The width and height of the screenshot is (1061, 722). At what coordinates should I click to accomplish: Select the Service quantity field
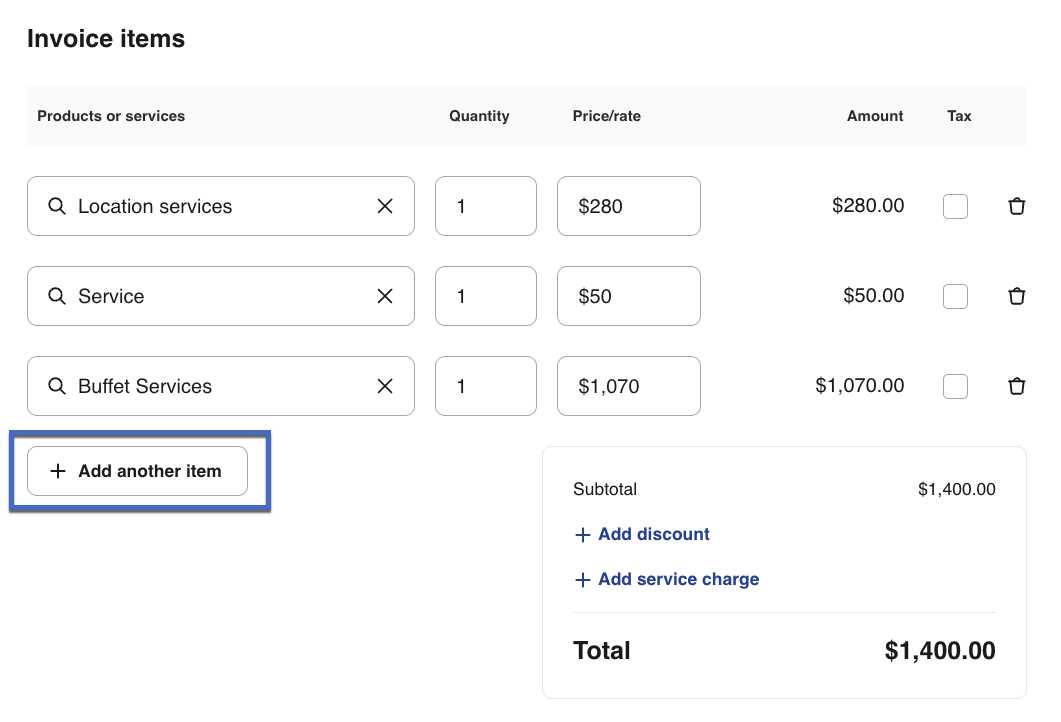click(x=485, y=297)
